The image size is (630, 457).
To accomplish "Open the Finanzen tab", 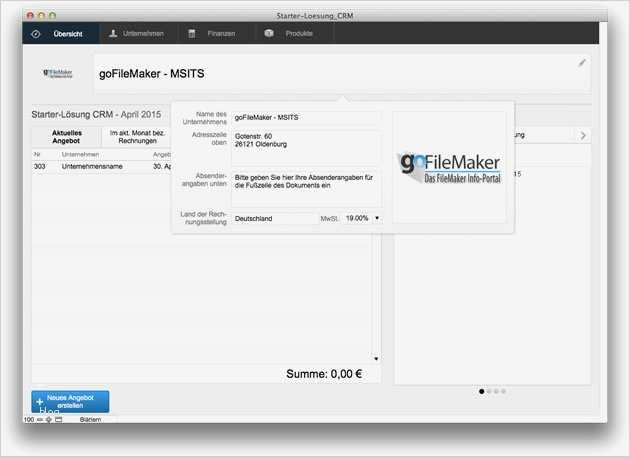I will click(215, 34).
